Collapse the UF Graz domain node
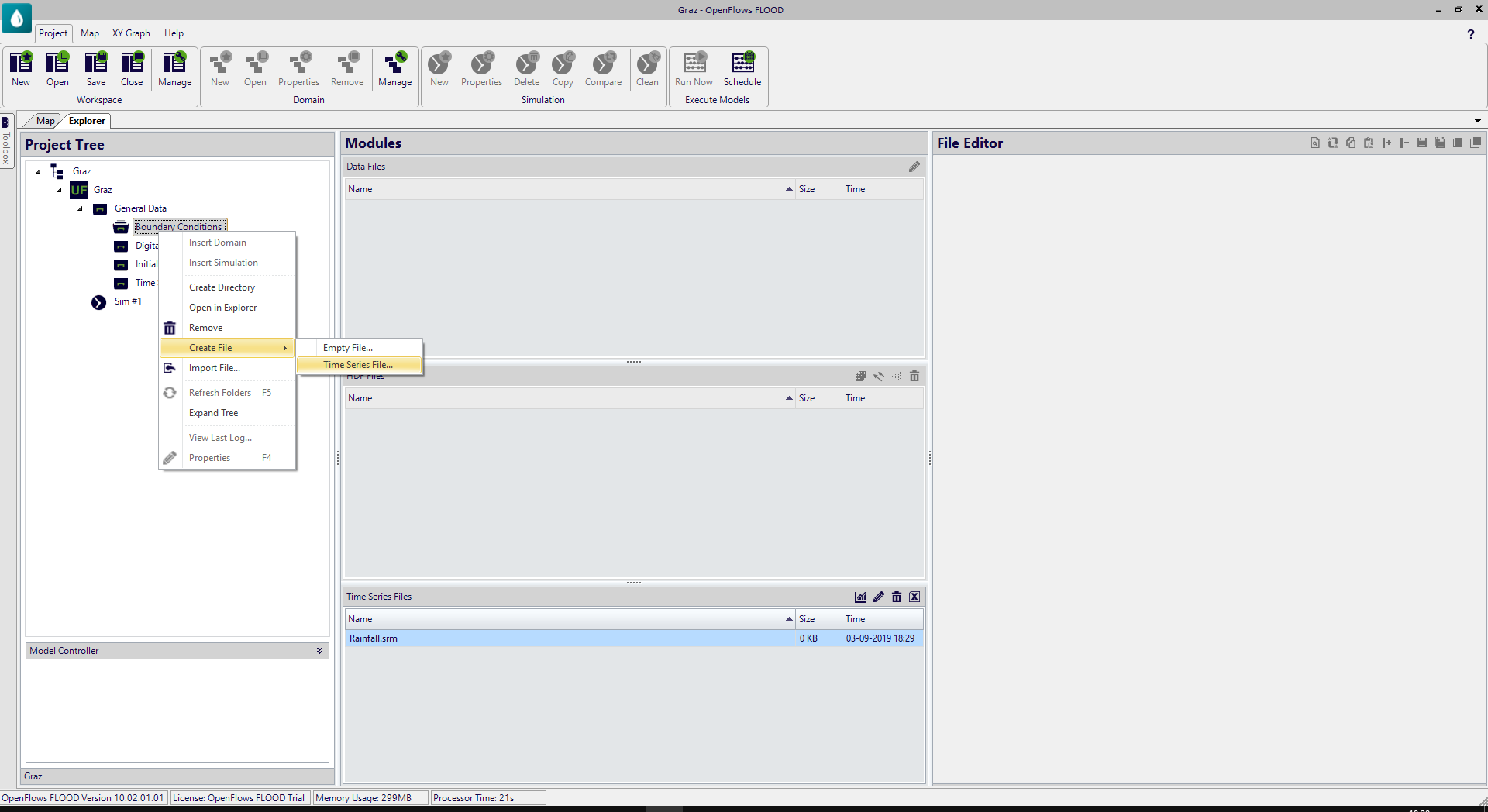The width and height of the screenshot is (1488, 812). 59,190
